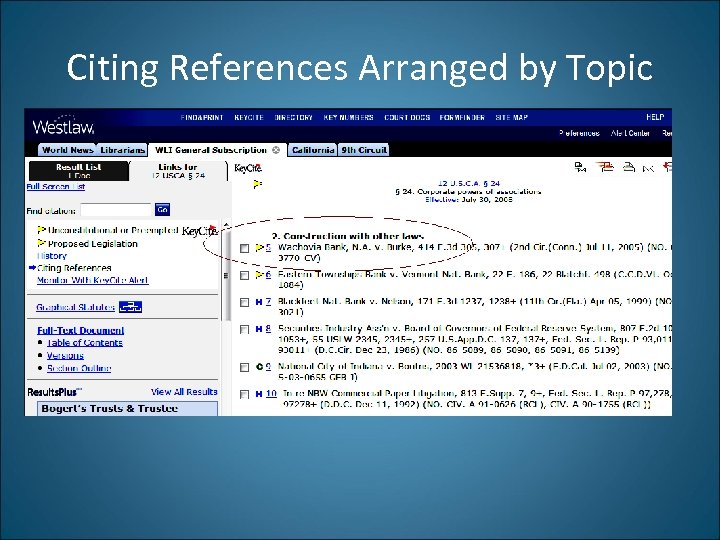Switch to the Result List tab

point(79,170)
